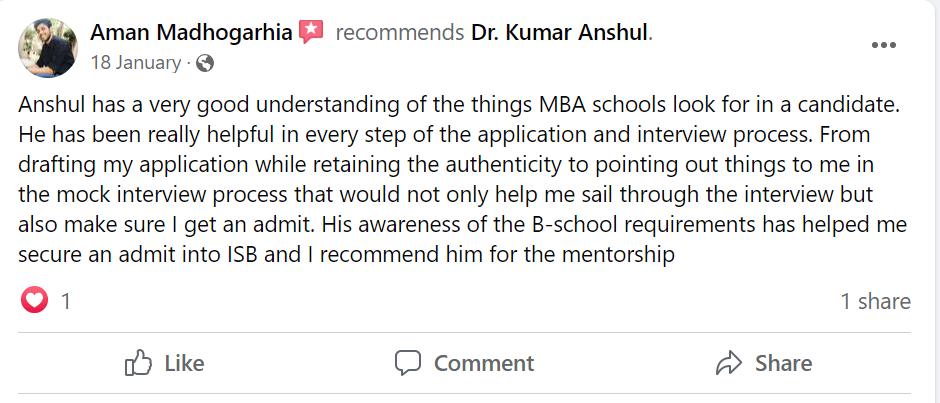The image size is (940, 403).
Task: Open Aman Madhogarhia's profile picture
Action: click(48, 47)
